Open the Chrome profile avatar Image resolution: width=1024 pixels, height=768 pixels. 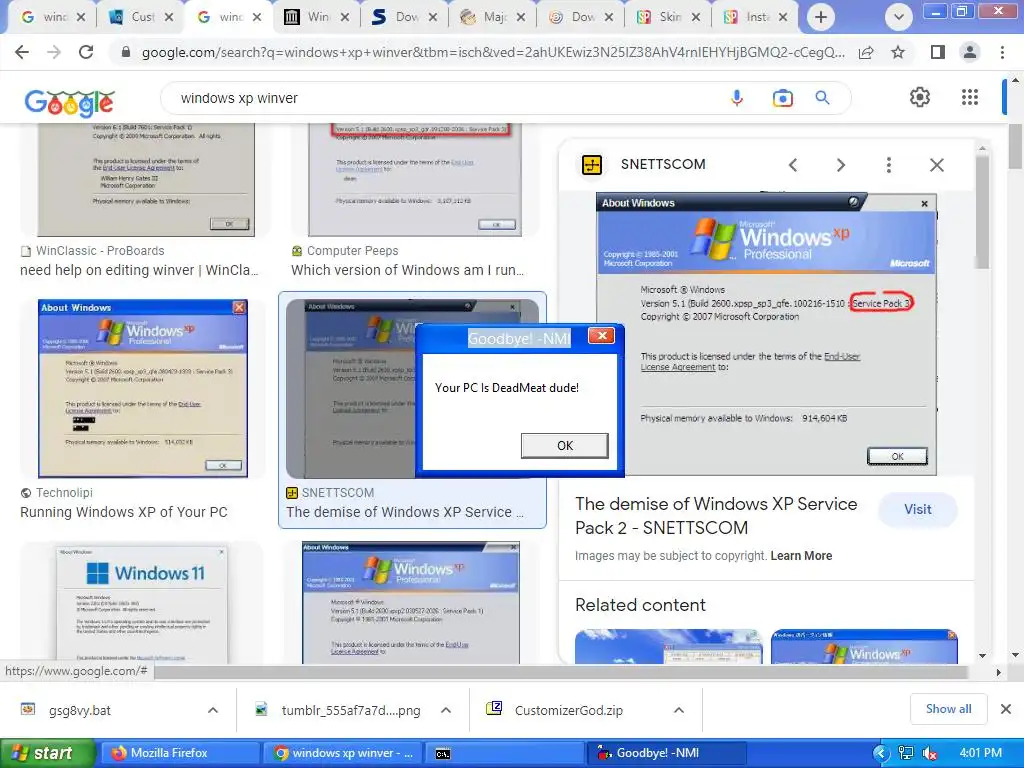tap(970, 52)
